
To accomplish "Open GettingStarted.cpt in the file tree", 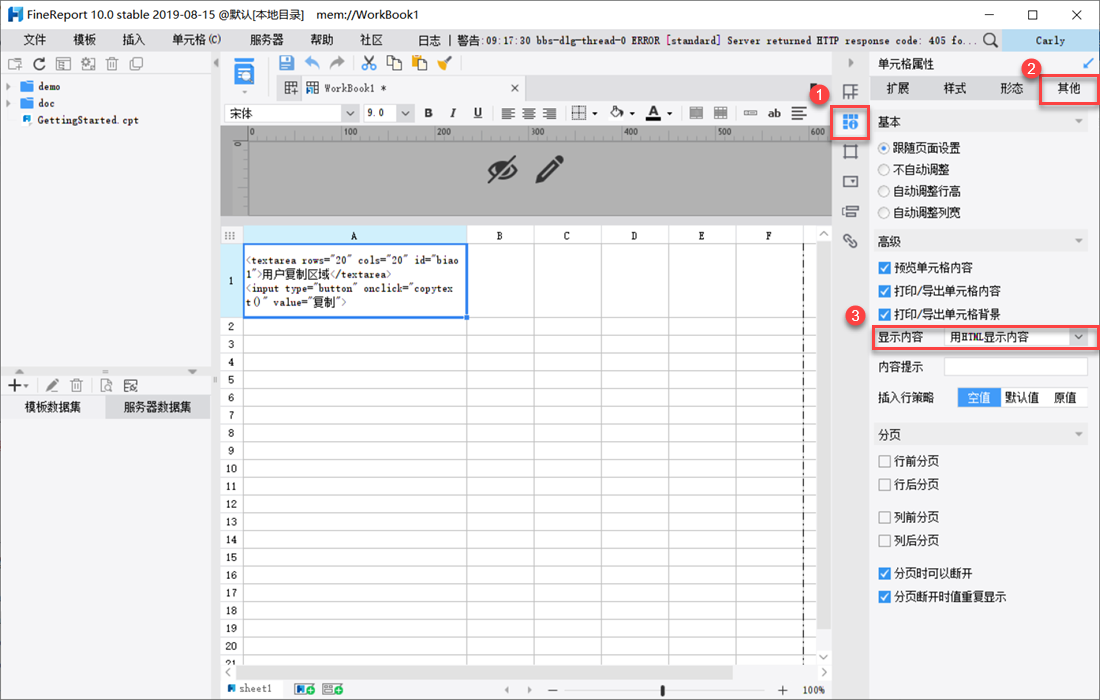I will point(87,120).
